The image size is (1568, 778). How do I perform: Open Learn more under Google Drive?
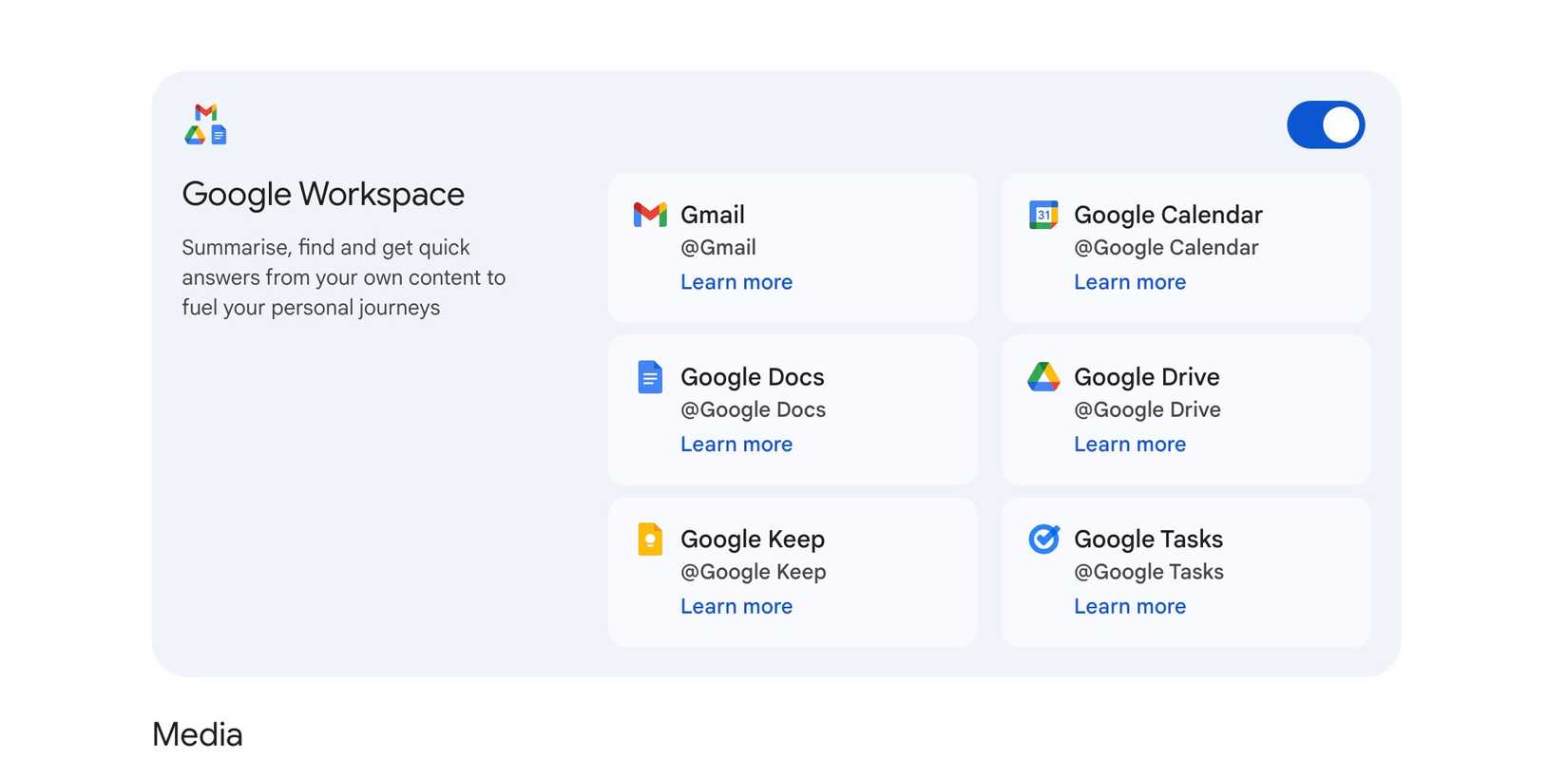pos(1130,445)
